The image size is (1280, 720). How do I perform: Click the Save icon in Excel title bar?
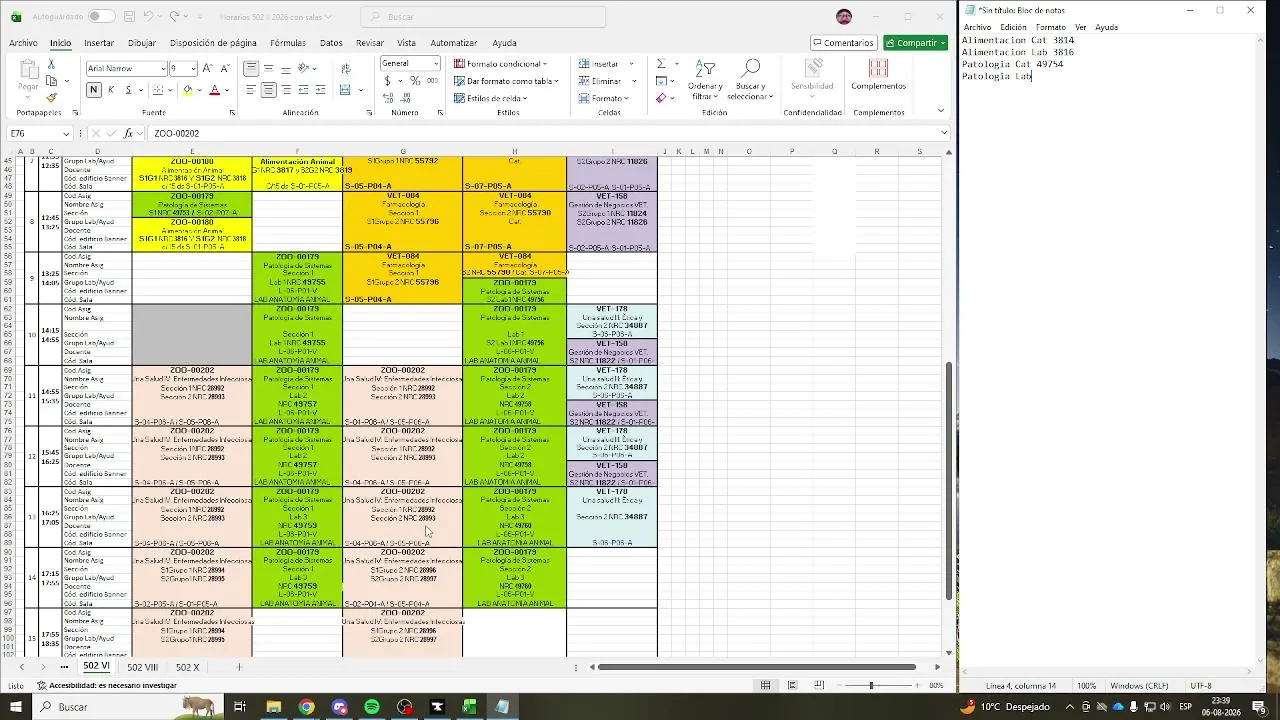[130, 16]
